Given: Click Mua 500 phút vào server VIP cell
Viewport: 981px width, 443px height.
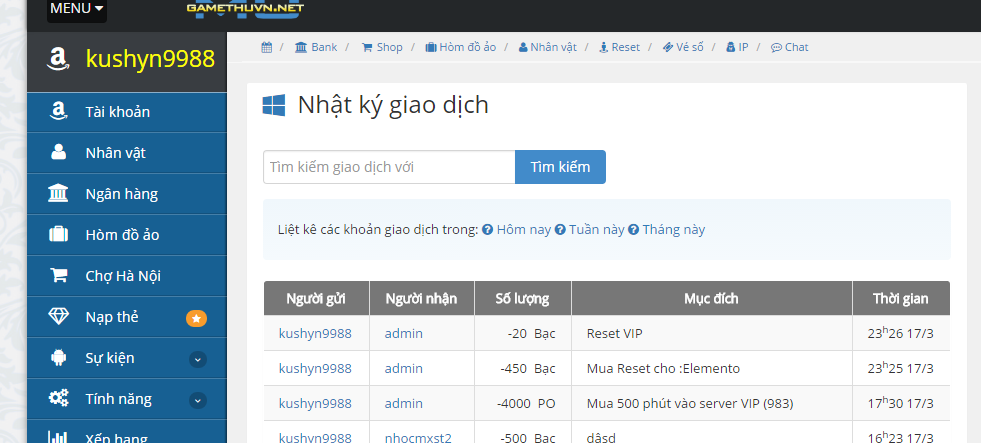Looking at the screenshot, I should point(711,404).
